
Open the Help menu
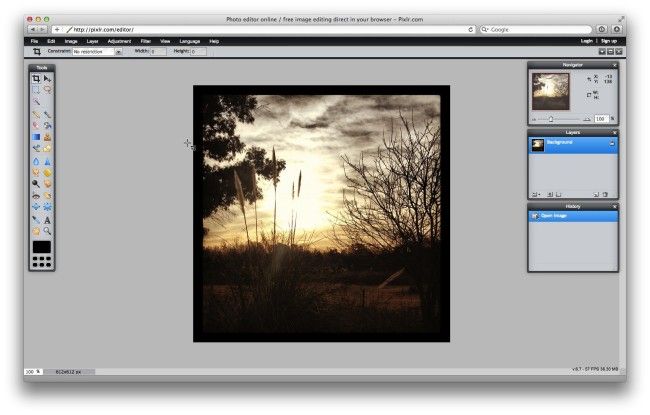[214, 41]
